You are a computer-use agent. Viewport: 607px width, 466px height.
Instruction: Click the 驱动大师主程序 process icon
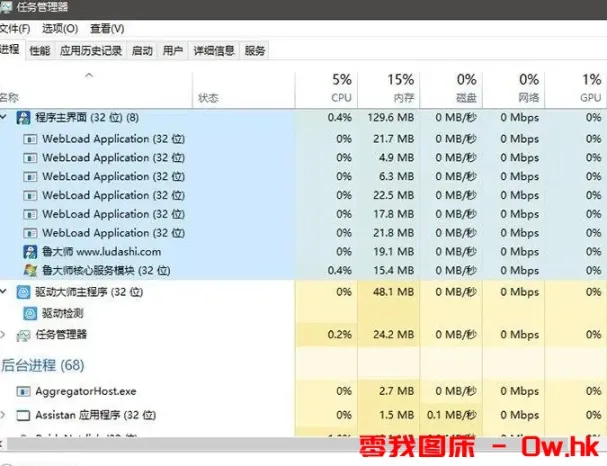tap(25, 292)
